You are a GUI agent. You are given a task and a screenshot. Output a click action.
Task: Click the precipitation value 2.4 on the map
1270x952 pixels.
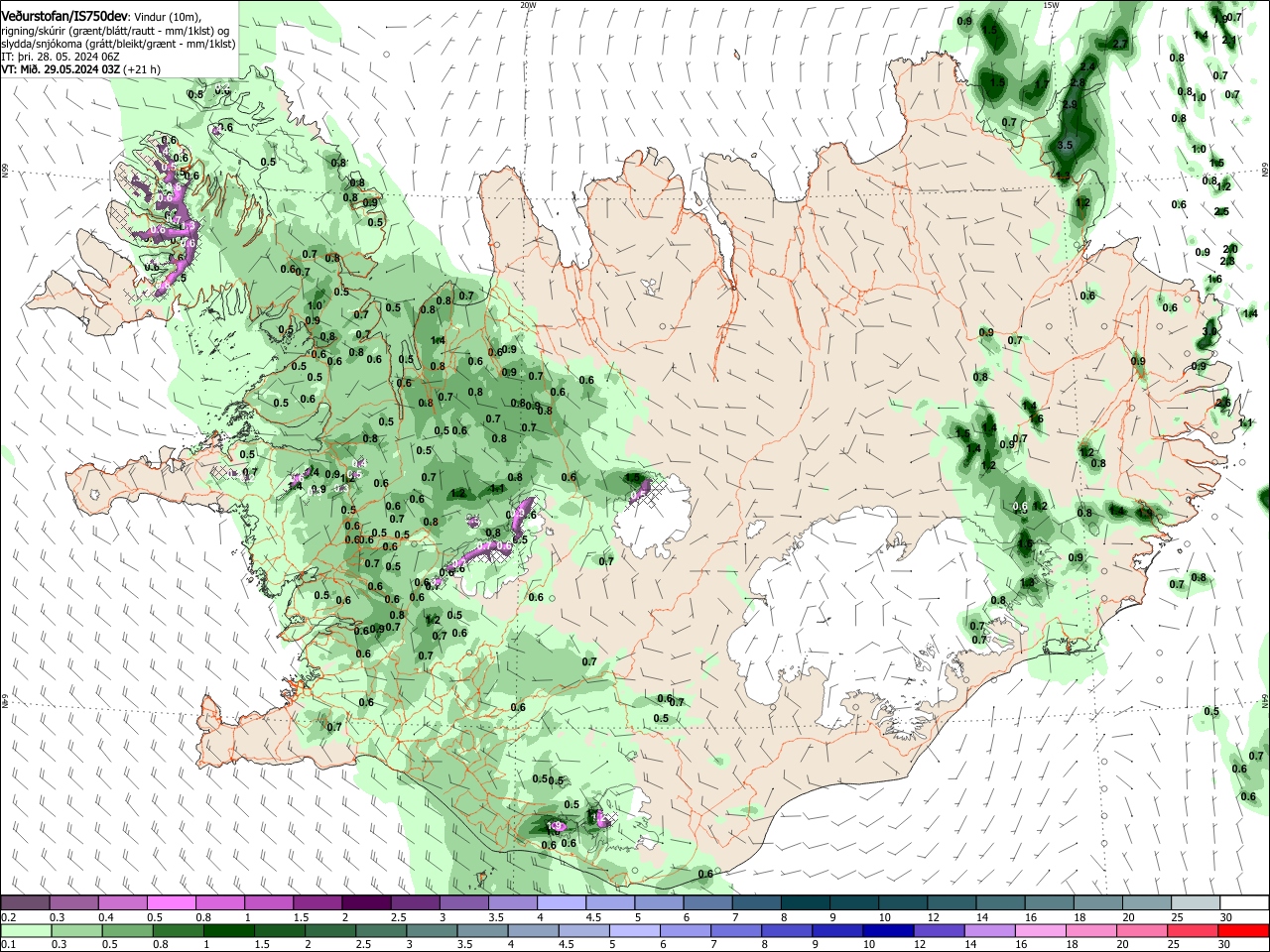1088,67
